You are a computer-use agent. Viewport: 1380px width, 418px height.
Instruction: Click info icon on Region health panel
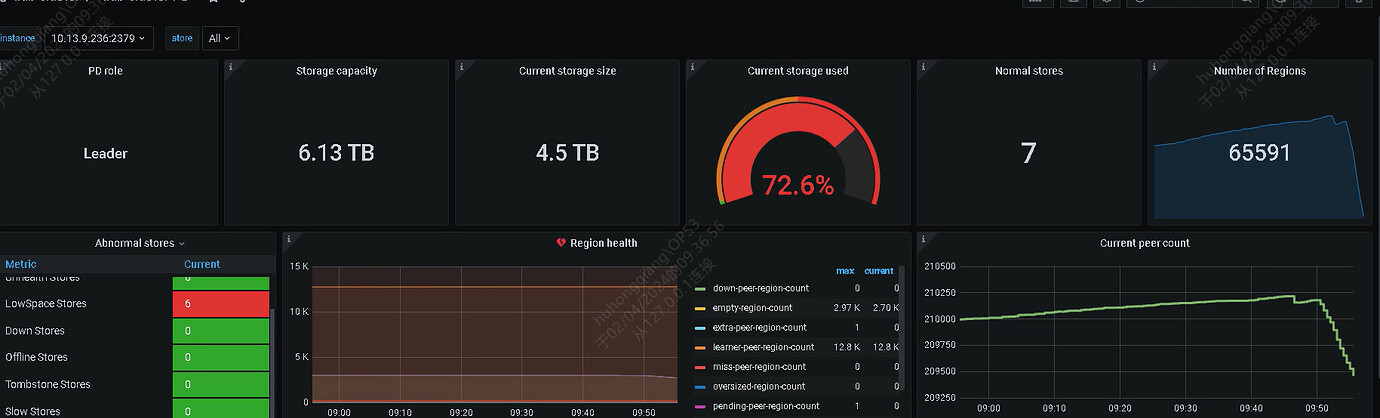(288, 239)
